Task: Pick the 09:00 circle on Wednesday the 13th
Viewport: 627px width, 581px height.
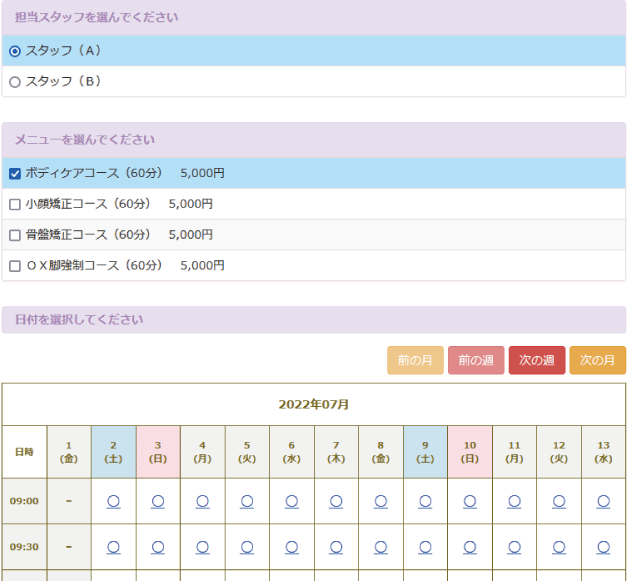Action: [x=603, y=500]
